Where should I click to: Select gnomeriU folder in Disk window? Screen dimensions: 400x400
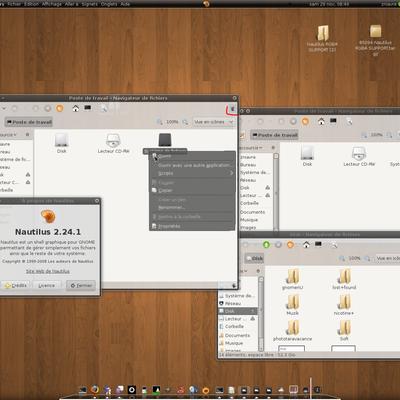coord(292,279)
